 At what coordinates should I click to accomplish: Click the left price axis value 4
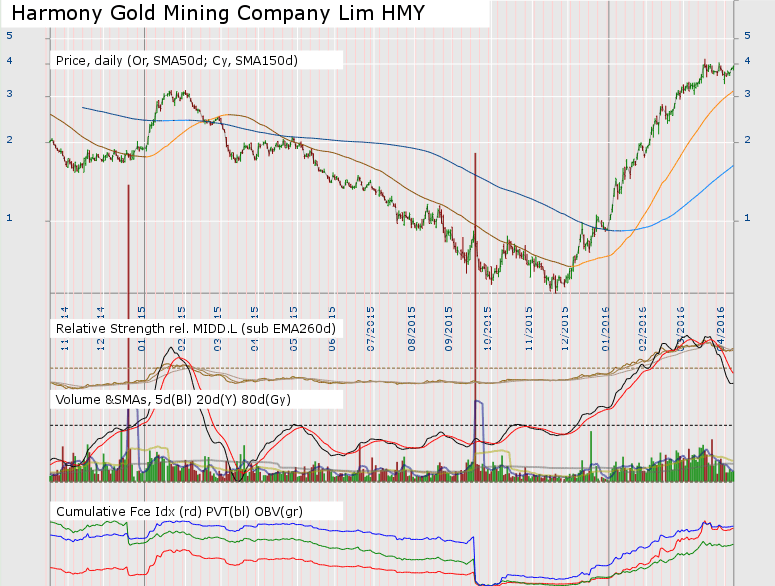coord(9,61)
